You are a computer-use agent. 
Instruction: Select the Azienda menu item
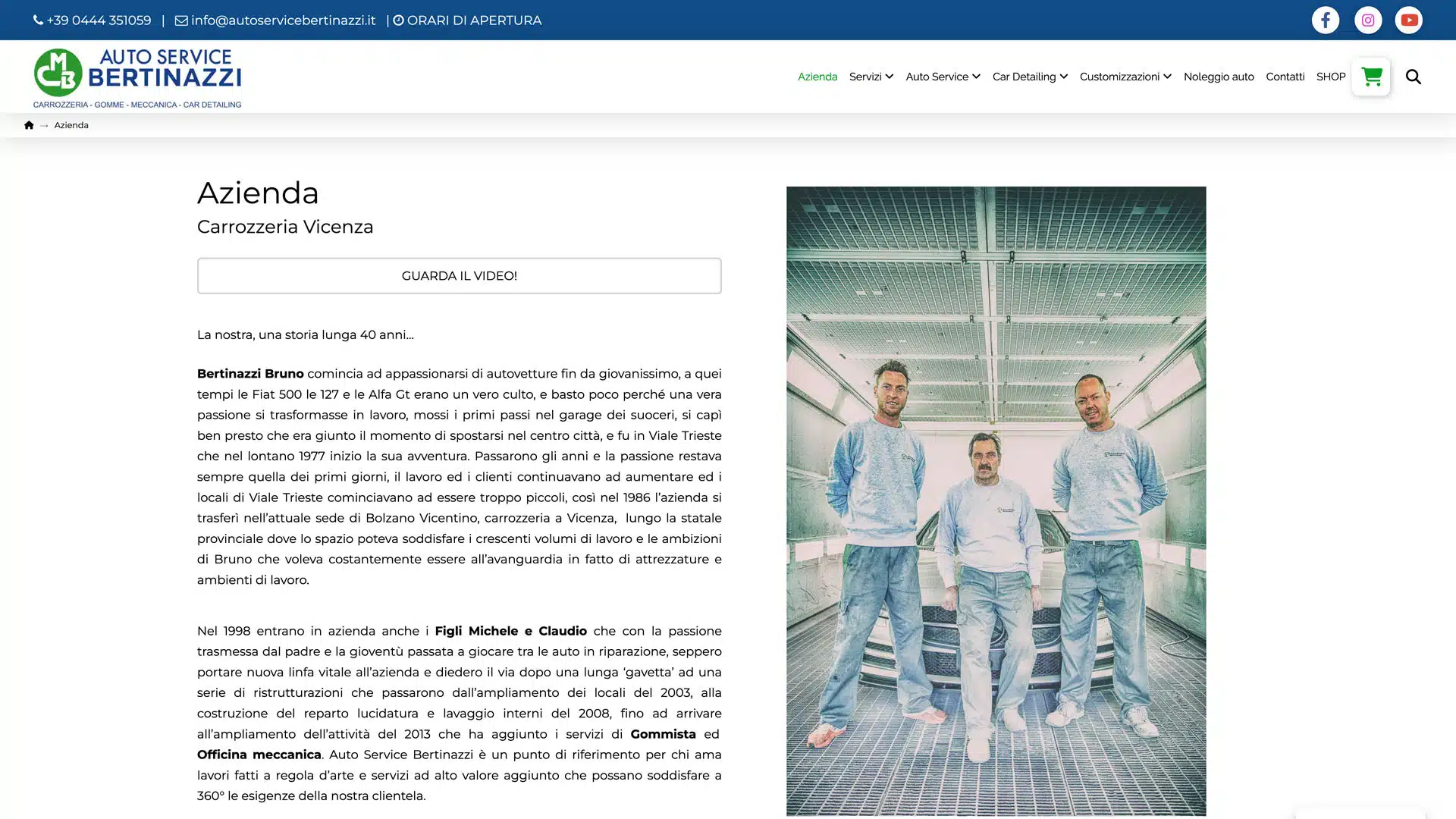pos(817,77)
